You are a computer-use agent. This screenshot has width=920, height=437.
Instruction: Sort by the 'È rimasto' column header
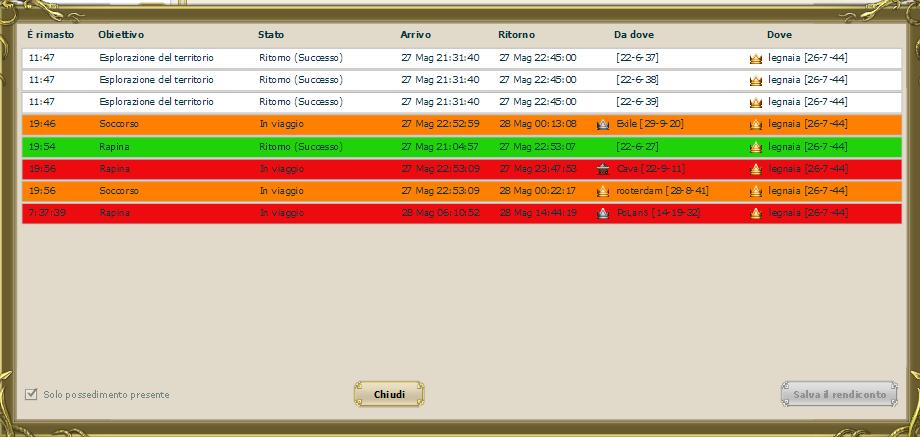click(50, 35)
